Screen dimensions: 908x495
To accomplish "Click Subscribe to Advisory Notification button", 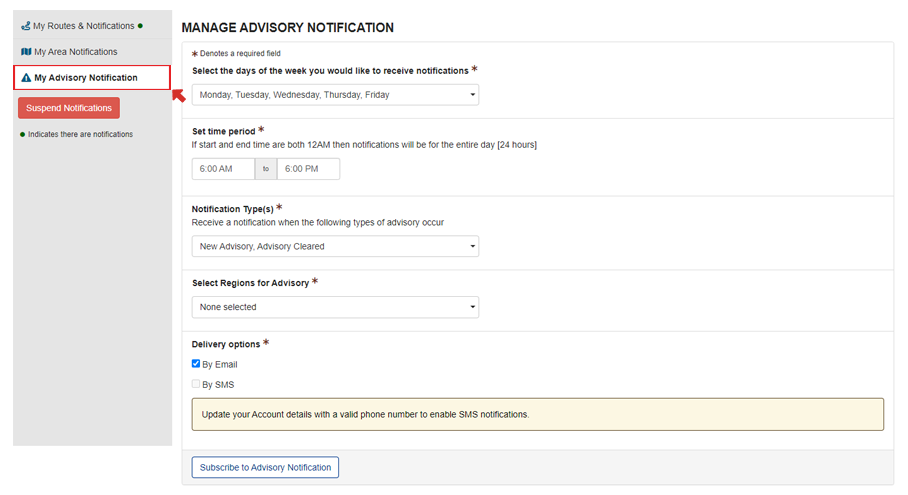I will pyautogui.click(x=265, y=467).
